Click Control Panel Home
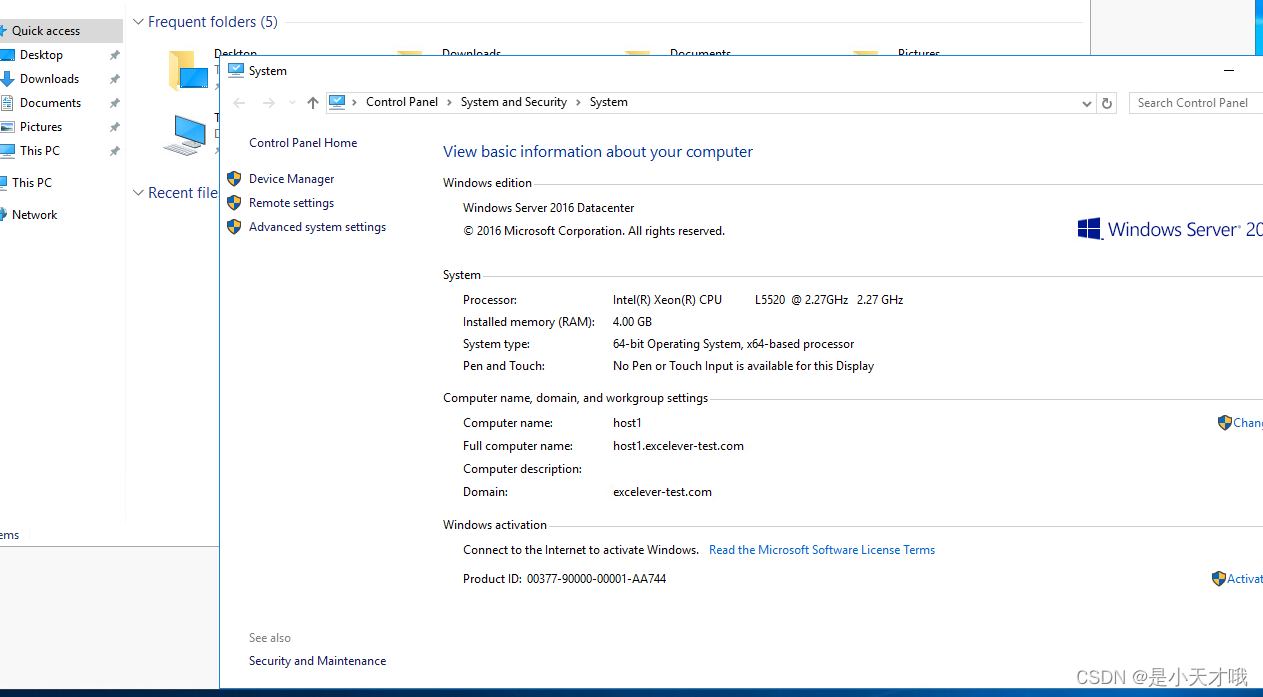The image size is (1263, 697). pos(302,142)
